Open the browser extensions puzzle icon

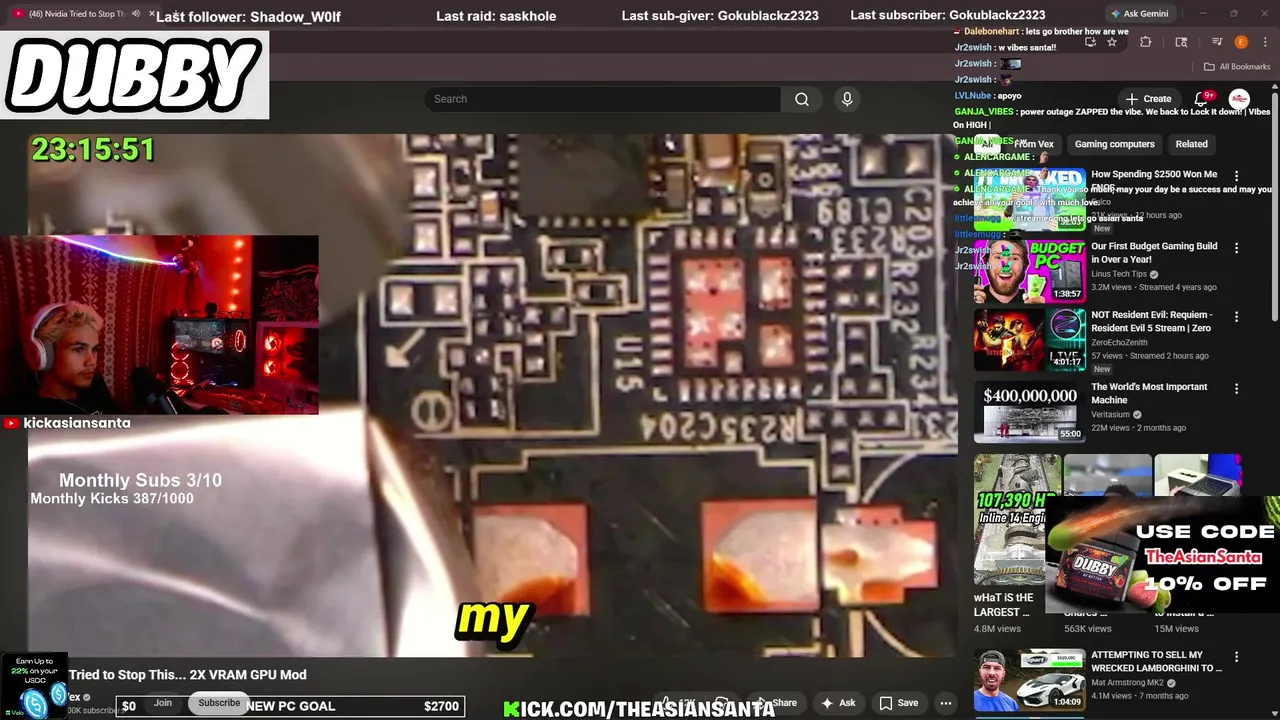click(1146, 42)
